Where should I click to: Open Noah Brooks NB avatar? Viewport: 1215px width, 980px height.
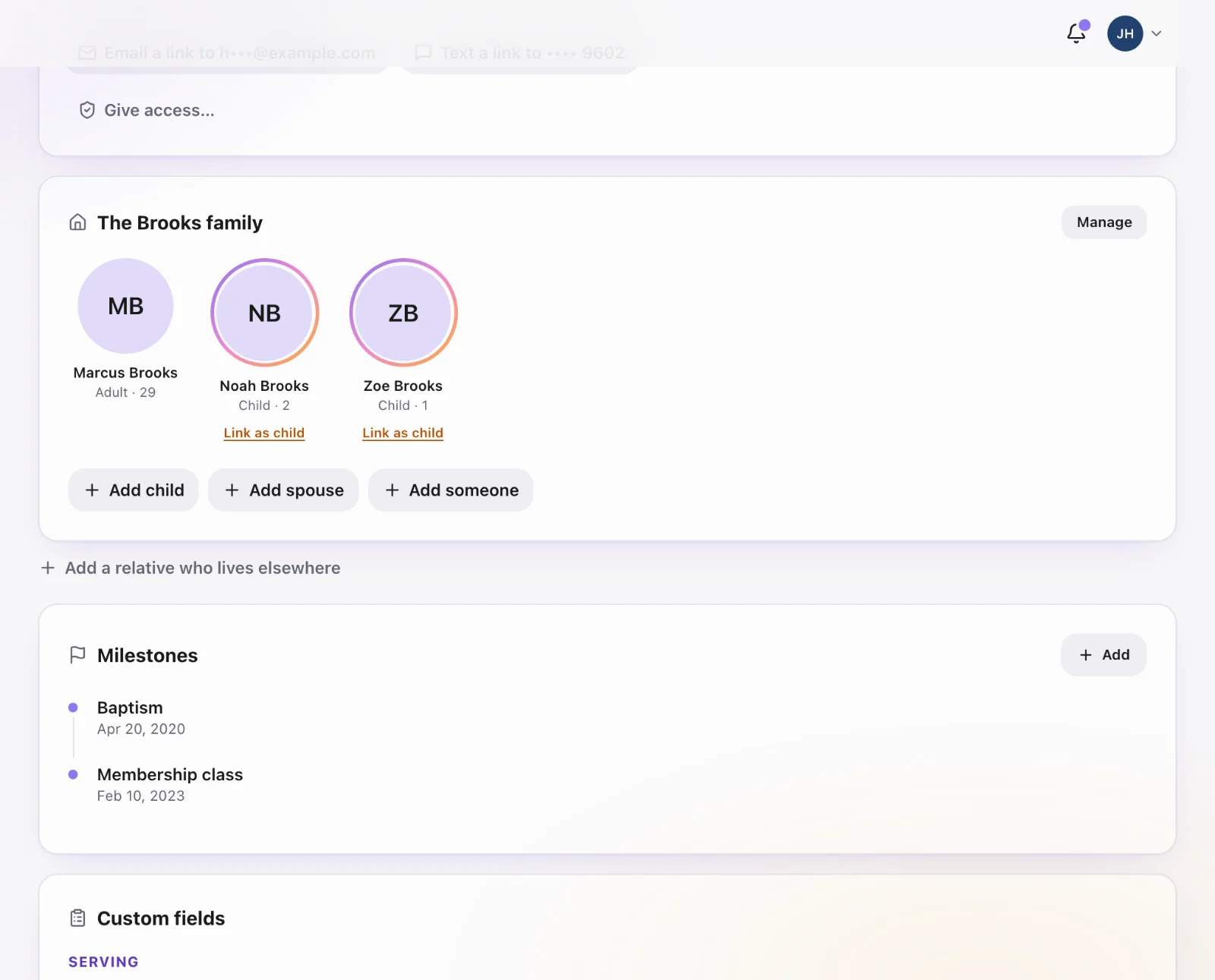[x=264, y=313]
